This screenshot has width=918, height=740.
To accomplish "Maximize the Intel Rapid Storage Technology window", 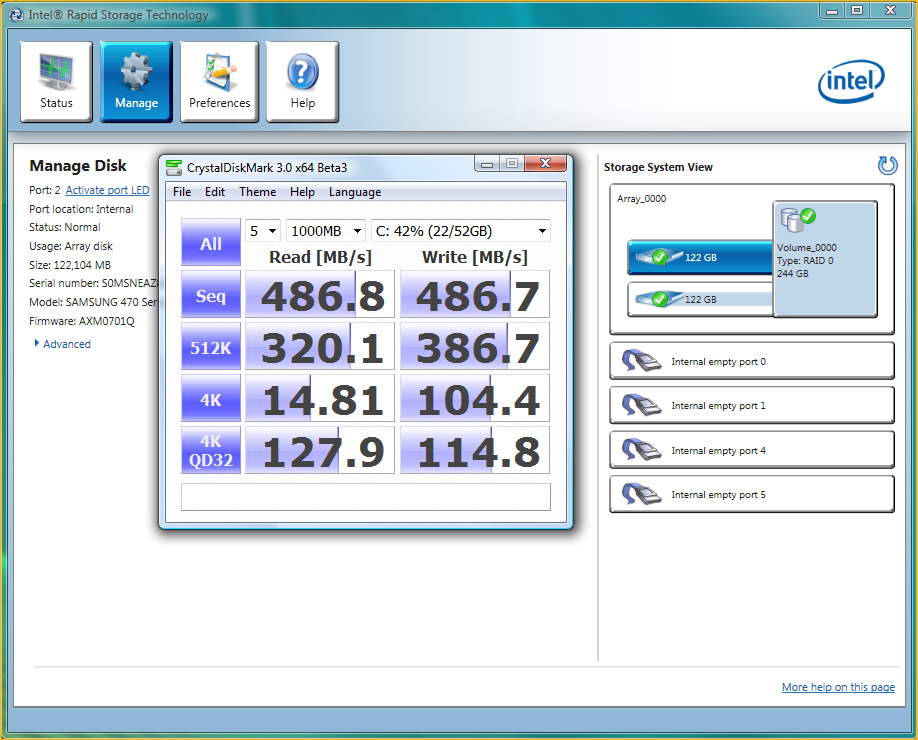I will pos(857,10).
